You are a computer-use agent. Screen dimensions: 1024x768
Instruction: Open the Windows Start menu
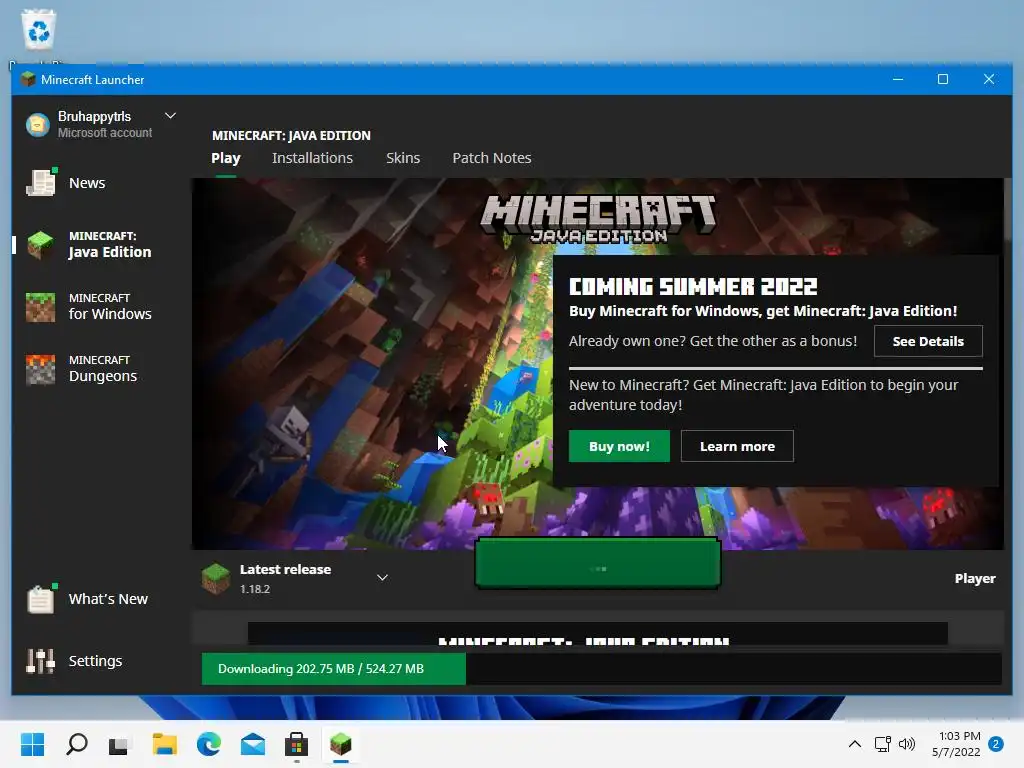(x=33, y=744)
